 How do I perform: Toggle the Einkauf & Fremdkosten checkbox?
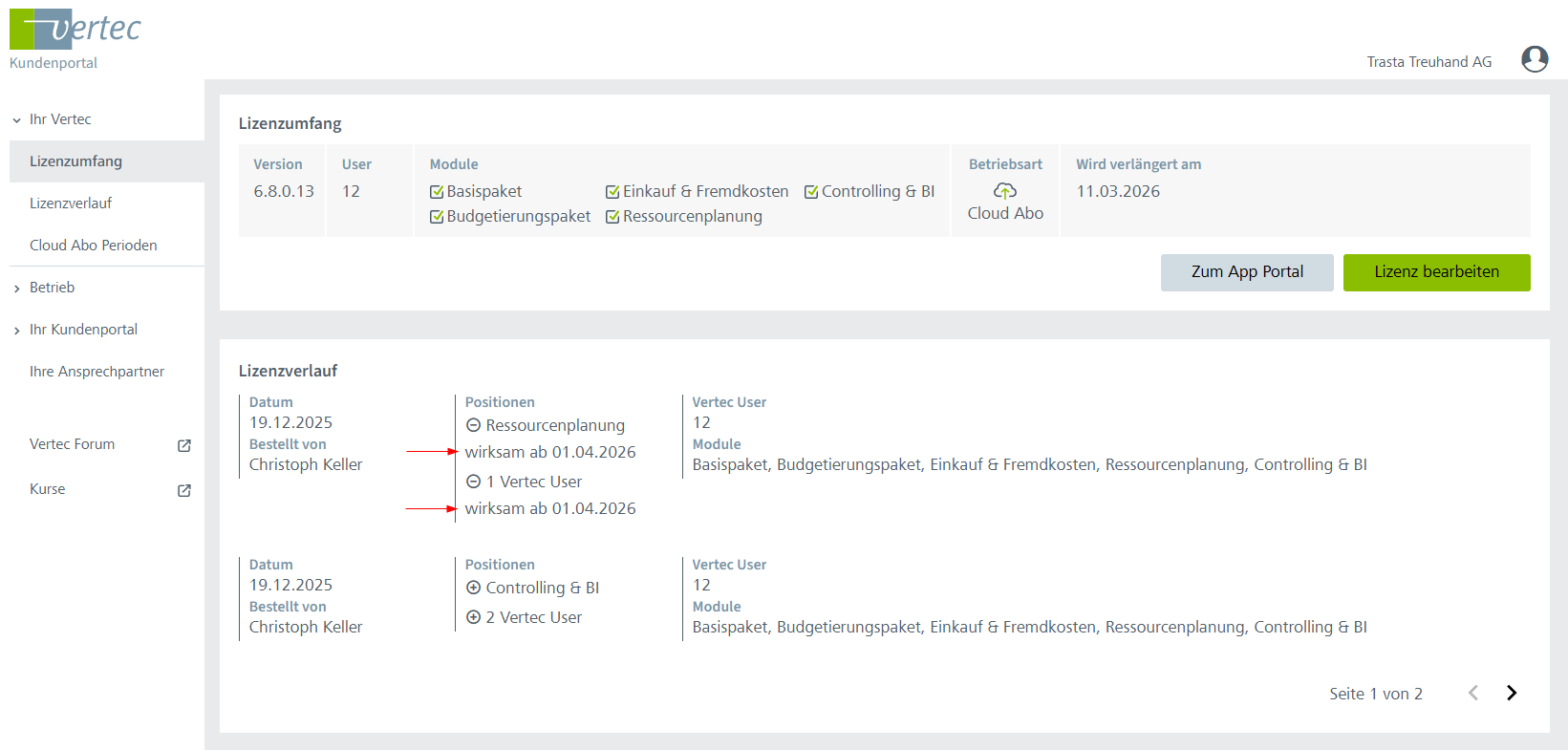click(612, 192)
